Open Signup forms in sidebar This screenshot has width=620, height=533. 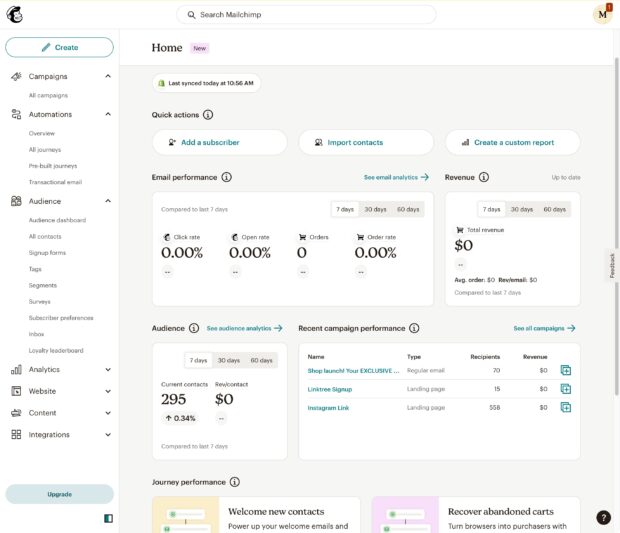click(47, 252)
